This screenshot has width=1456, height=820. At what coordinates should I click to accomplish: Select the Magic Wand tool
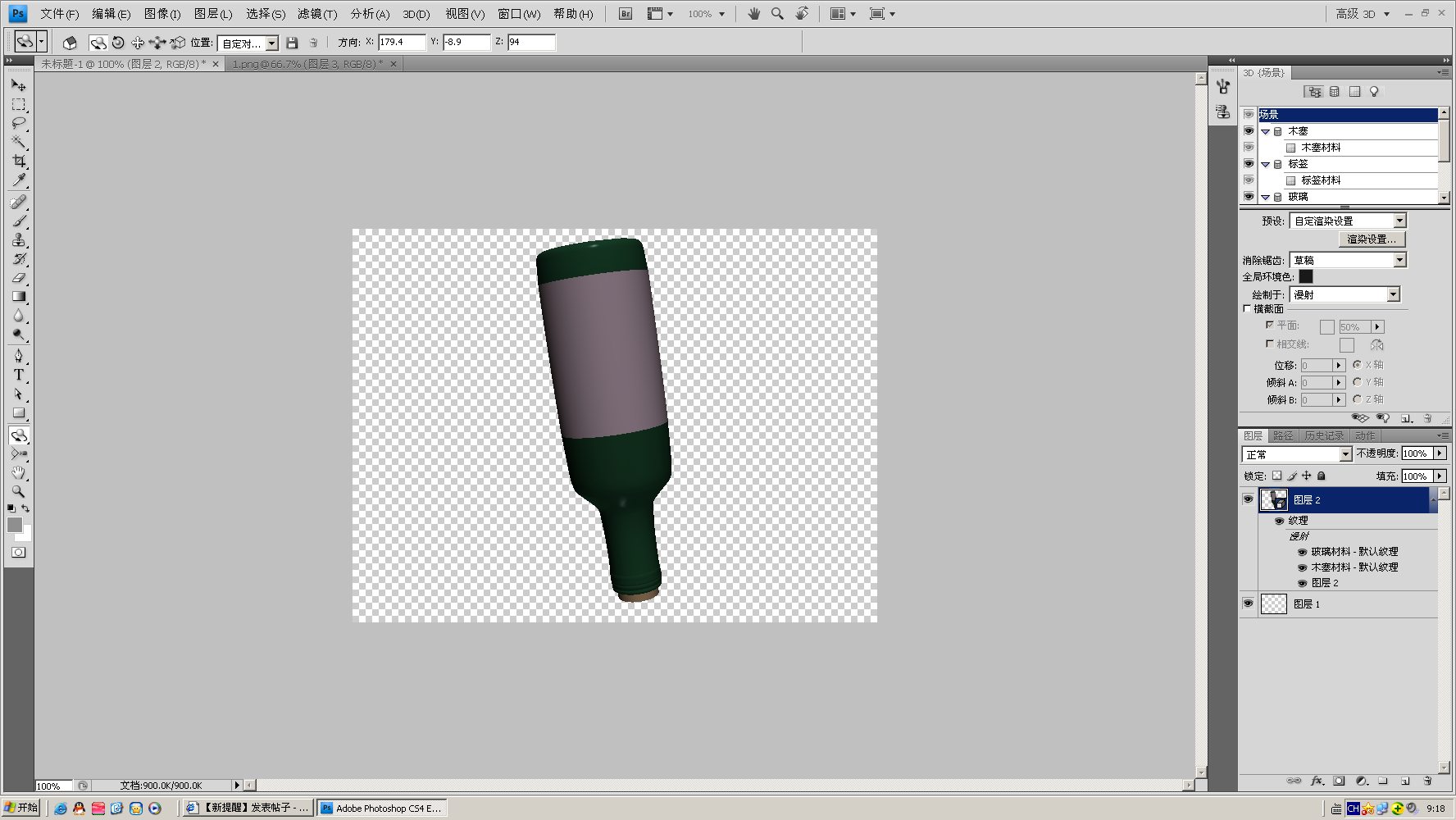click(18, 143)
